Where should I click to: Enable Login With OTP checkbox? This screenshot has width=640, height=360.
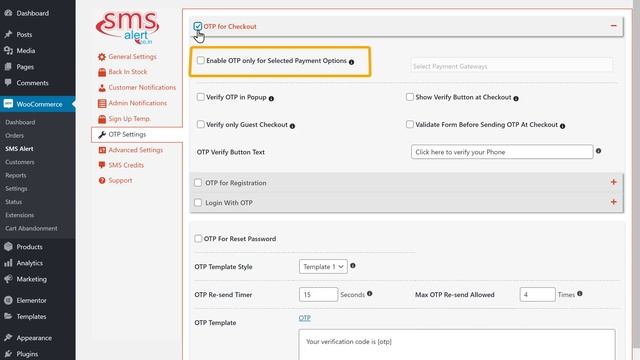click(198, 202)
